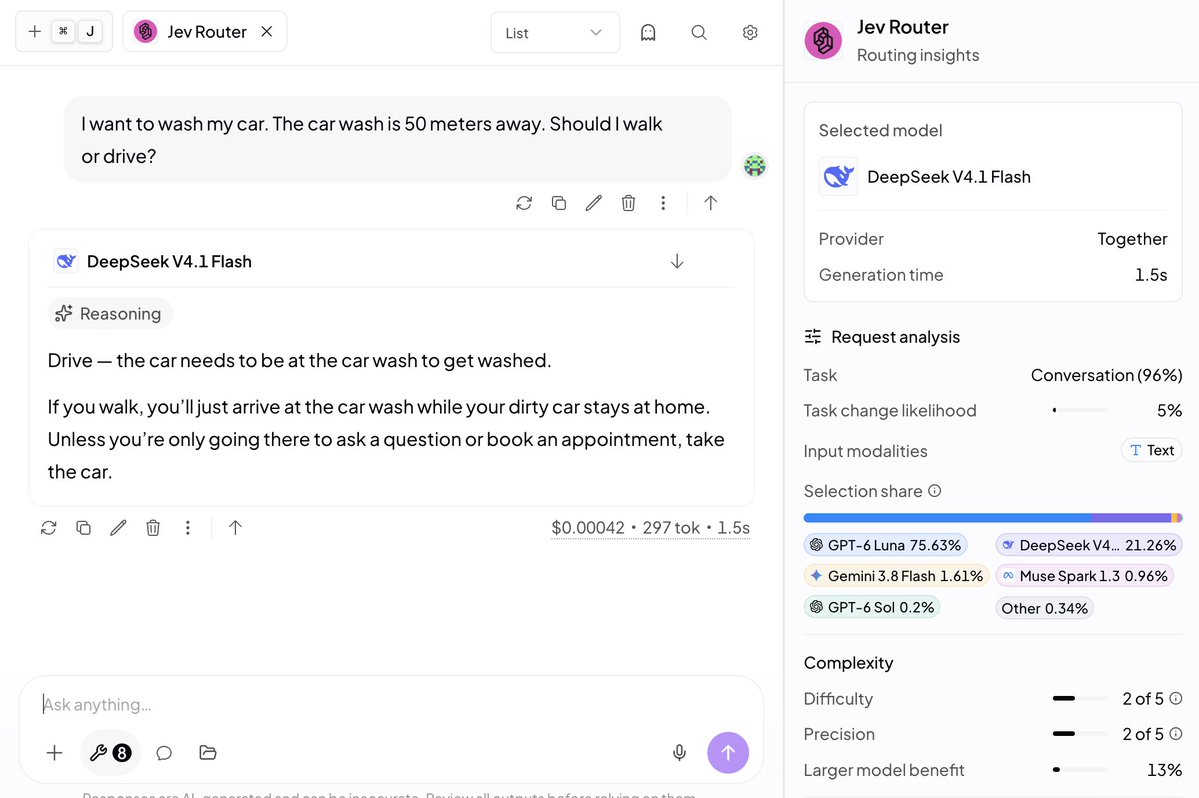Add an attachment with the plus icon

[54, 753]
